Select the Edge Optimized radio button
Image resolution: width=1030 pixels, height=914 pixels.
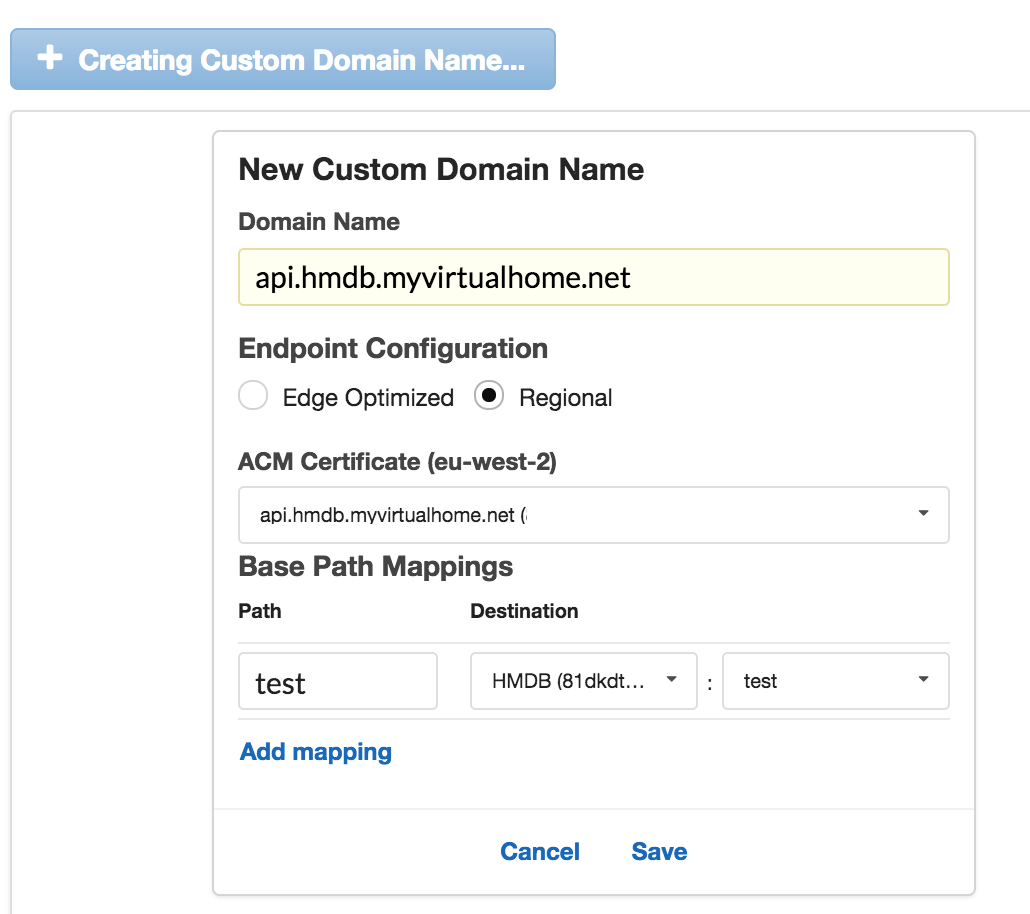coord(253,397)
